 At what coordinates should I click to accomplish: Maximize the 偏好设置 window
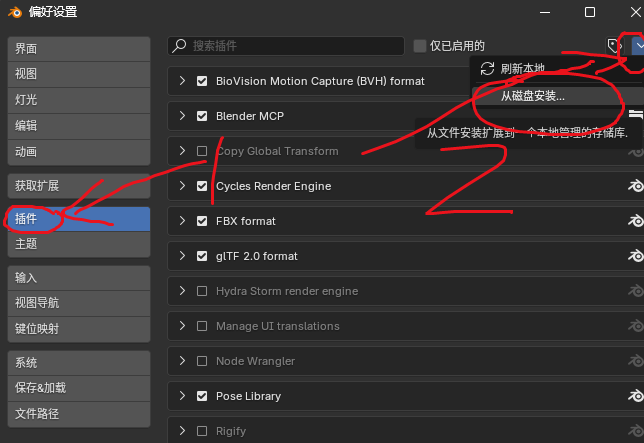tap(590, 12)
